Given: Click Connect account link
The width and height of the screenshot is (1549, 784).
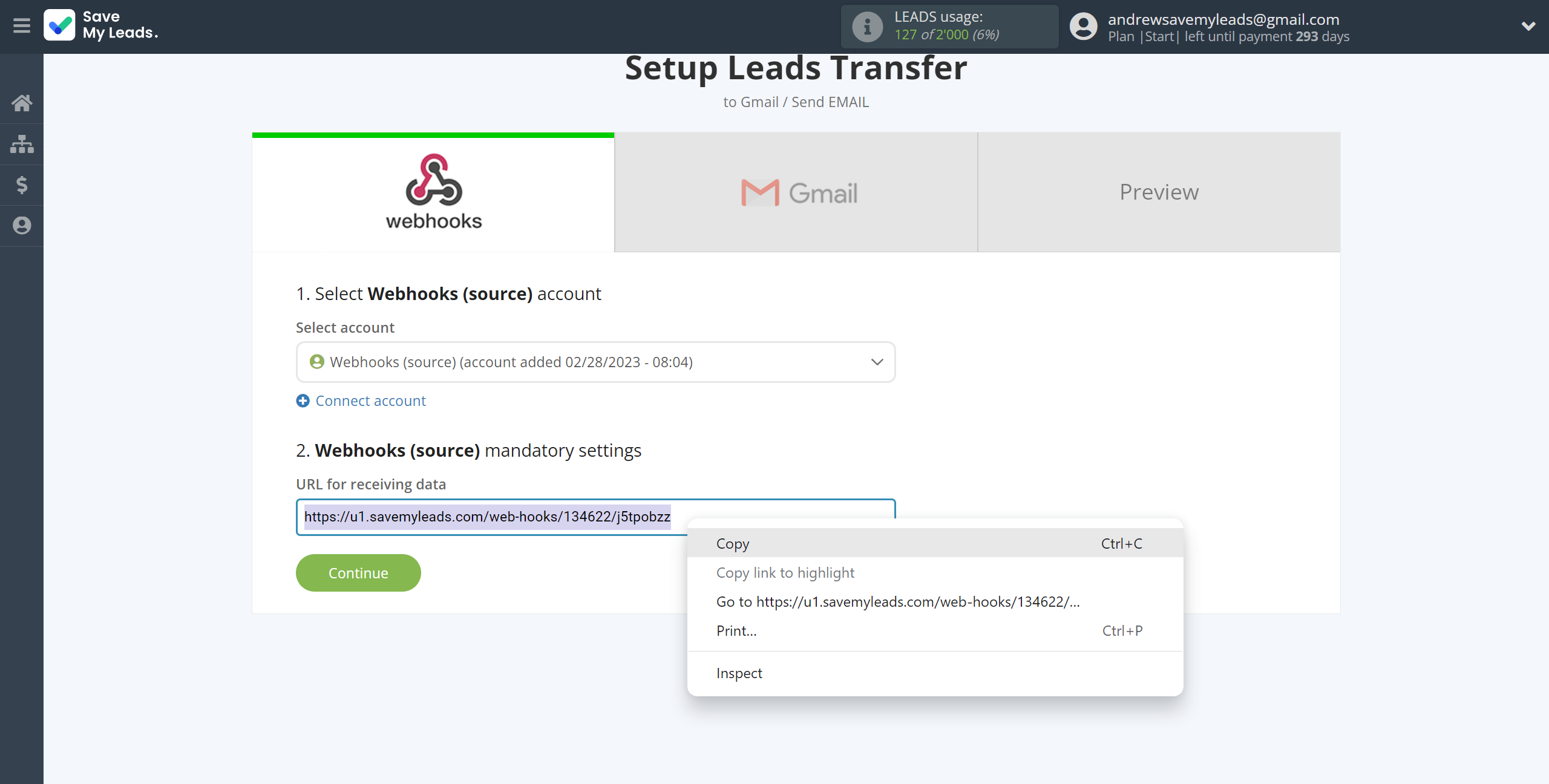Looking at the screenshot, I should (369, 401).
